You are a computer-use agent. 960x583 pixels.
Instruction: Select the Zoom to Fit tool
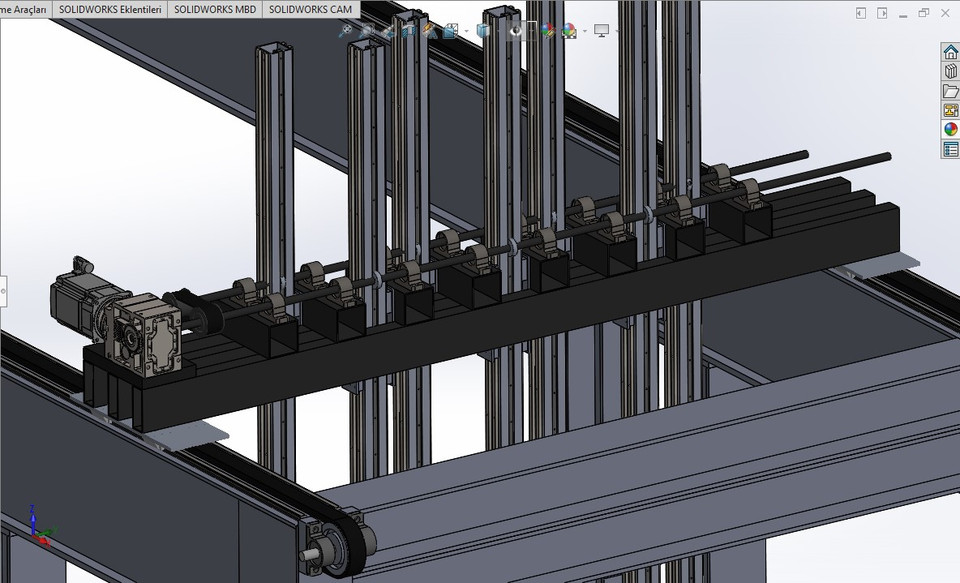click(347, 30)
